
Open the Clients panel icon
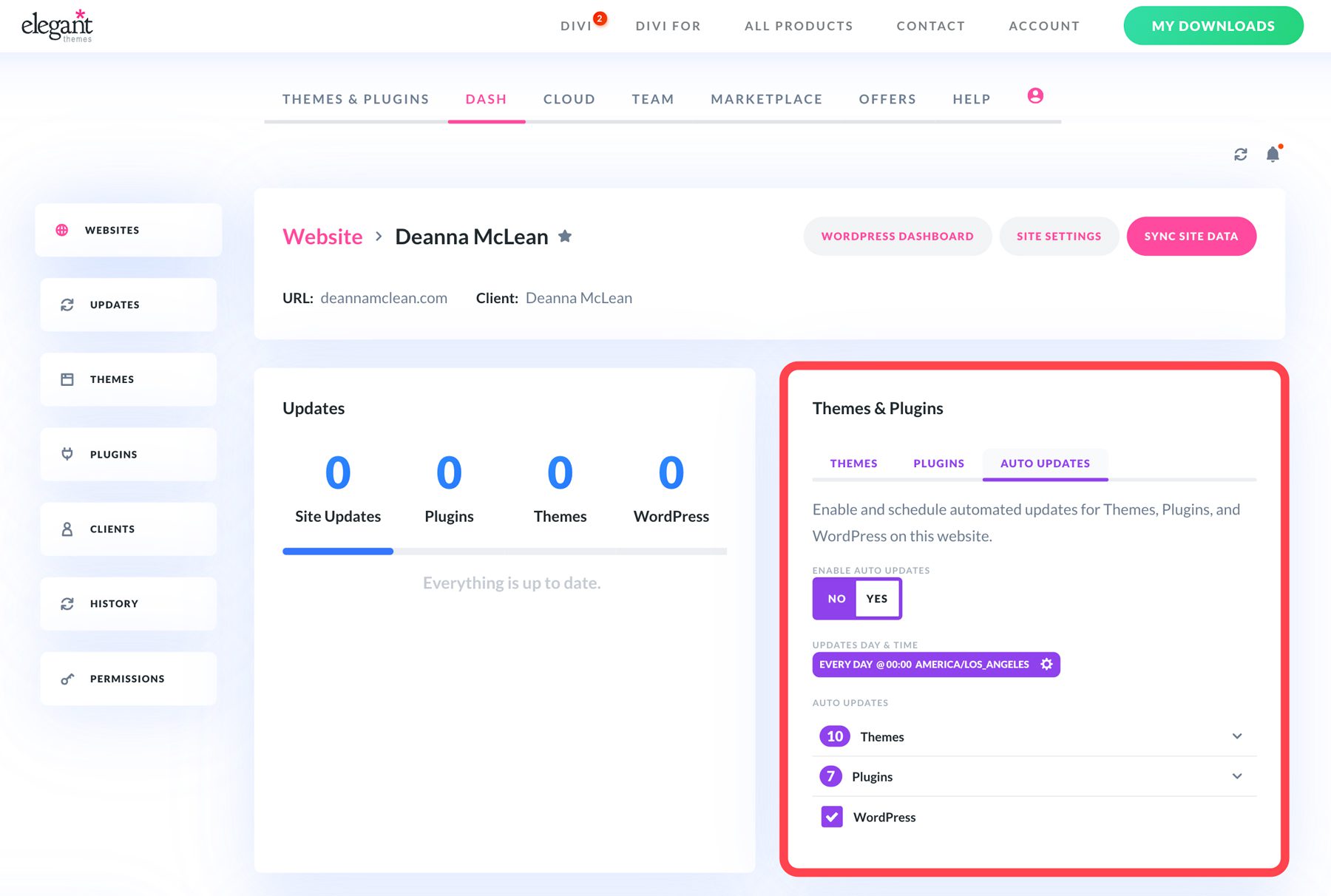pos(67,529)
